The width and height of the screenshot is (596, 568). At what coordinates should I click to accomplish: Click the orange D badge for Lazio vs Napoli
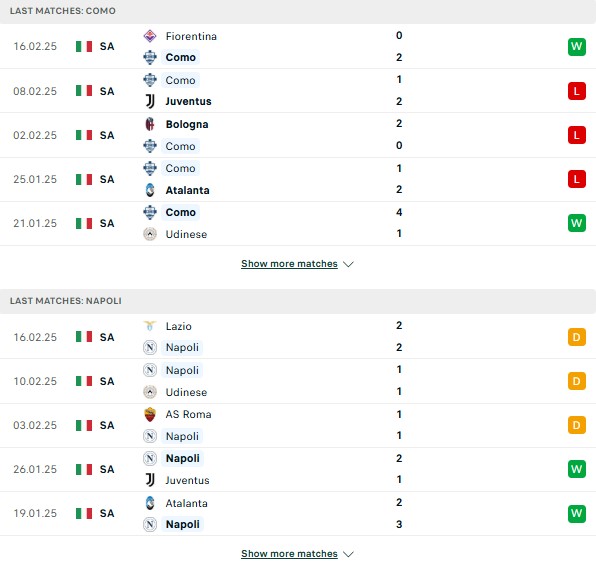[x=577, y=337]
